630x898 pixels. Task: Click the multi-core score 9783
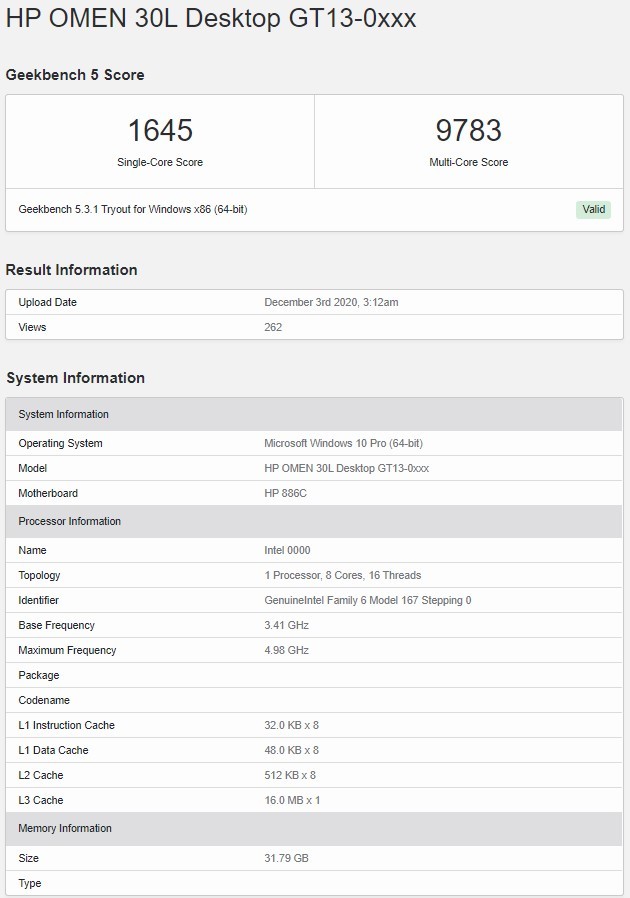468,130
